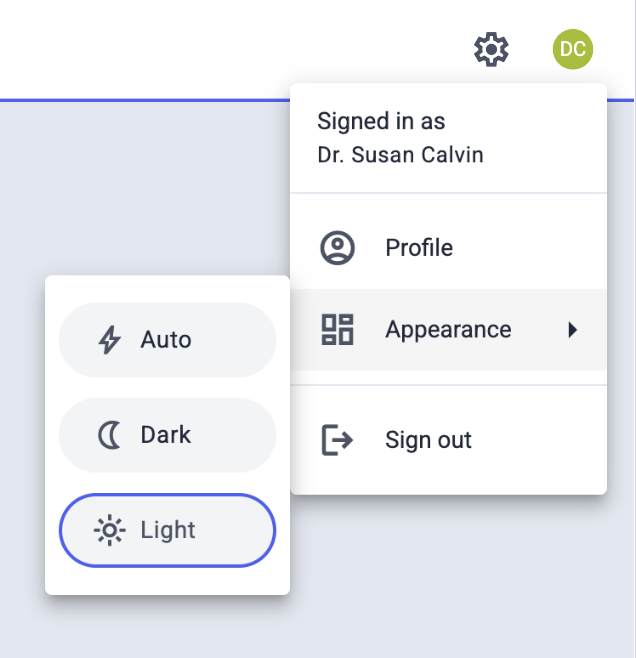Screen dimensions: 636x658
Task: Click the Appearance grid icon
Action: coord(338,329)
